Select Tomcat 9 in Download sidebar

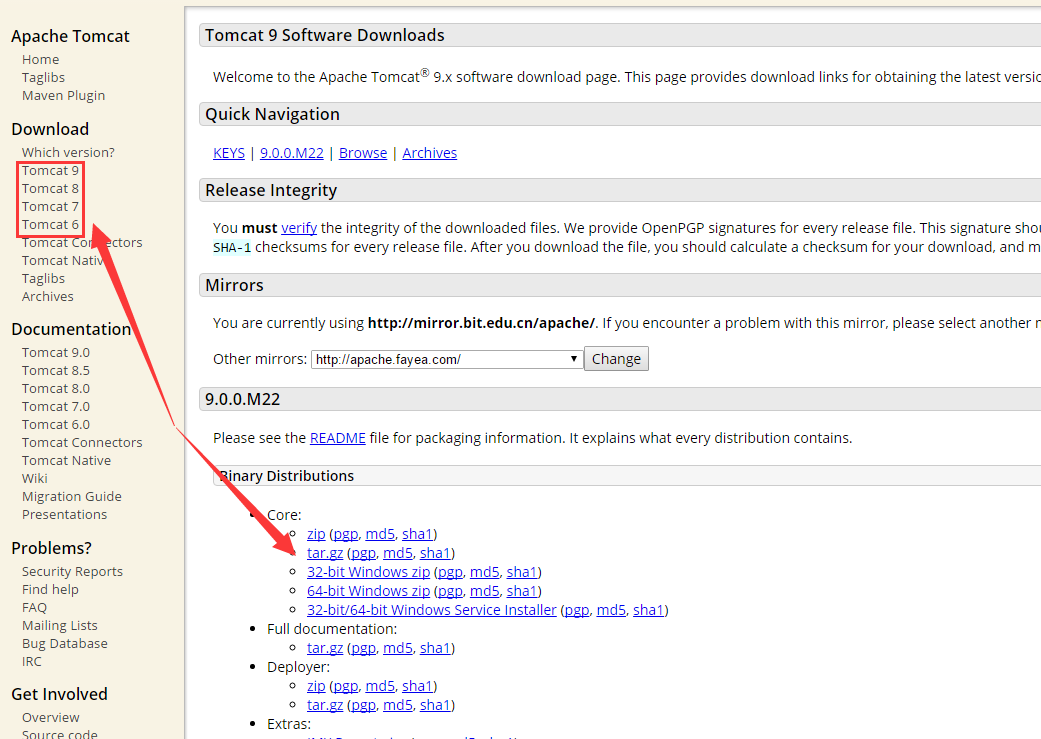click(x=50, y=171)
